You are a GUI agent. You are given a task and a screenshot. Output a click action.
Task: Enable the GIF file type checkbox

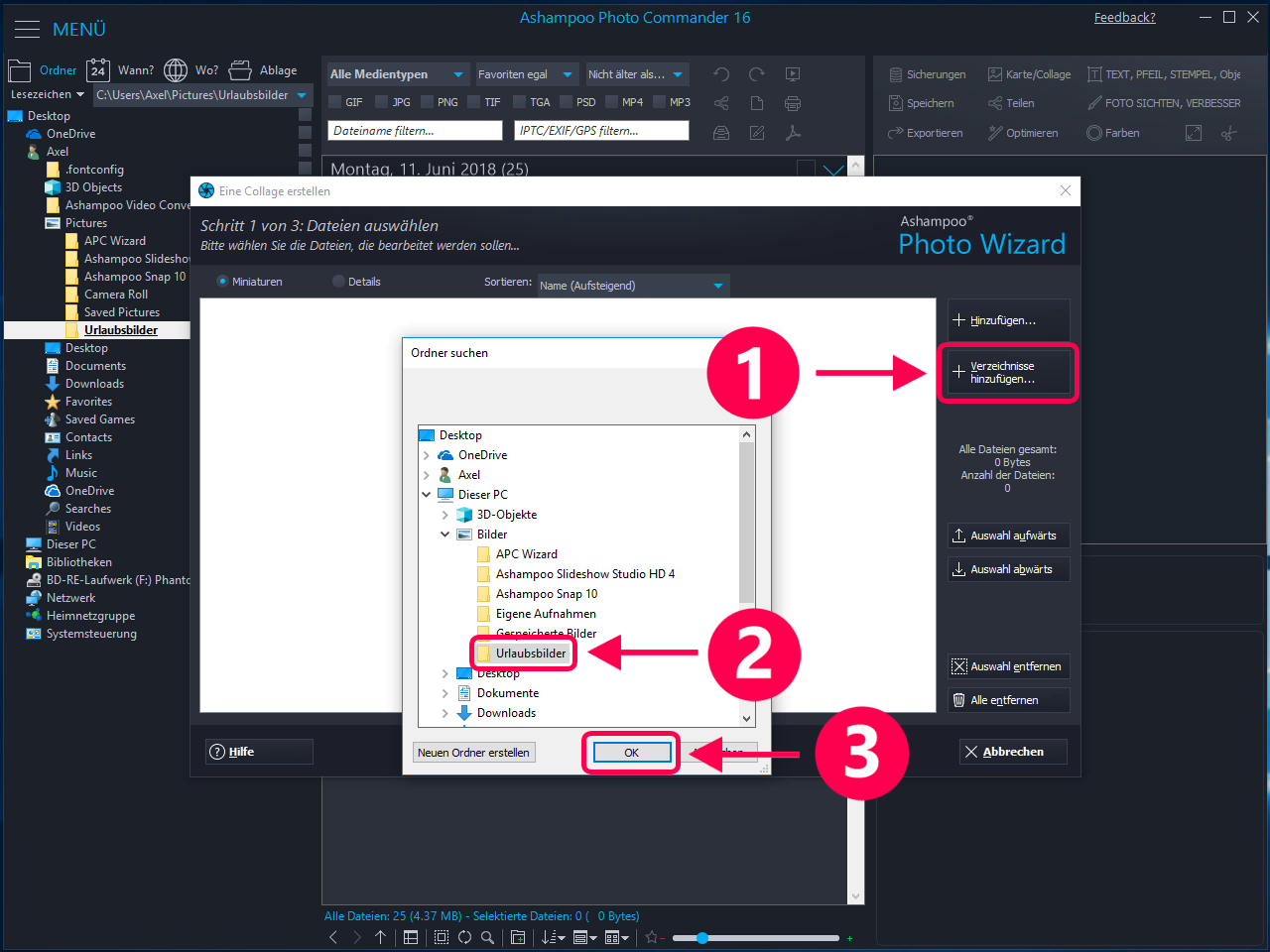(x=335, y=102)
